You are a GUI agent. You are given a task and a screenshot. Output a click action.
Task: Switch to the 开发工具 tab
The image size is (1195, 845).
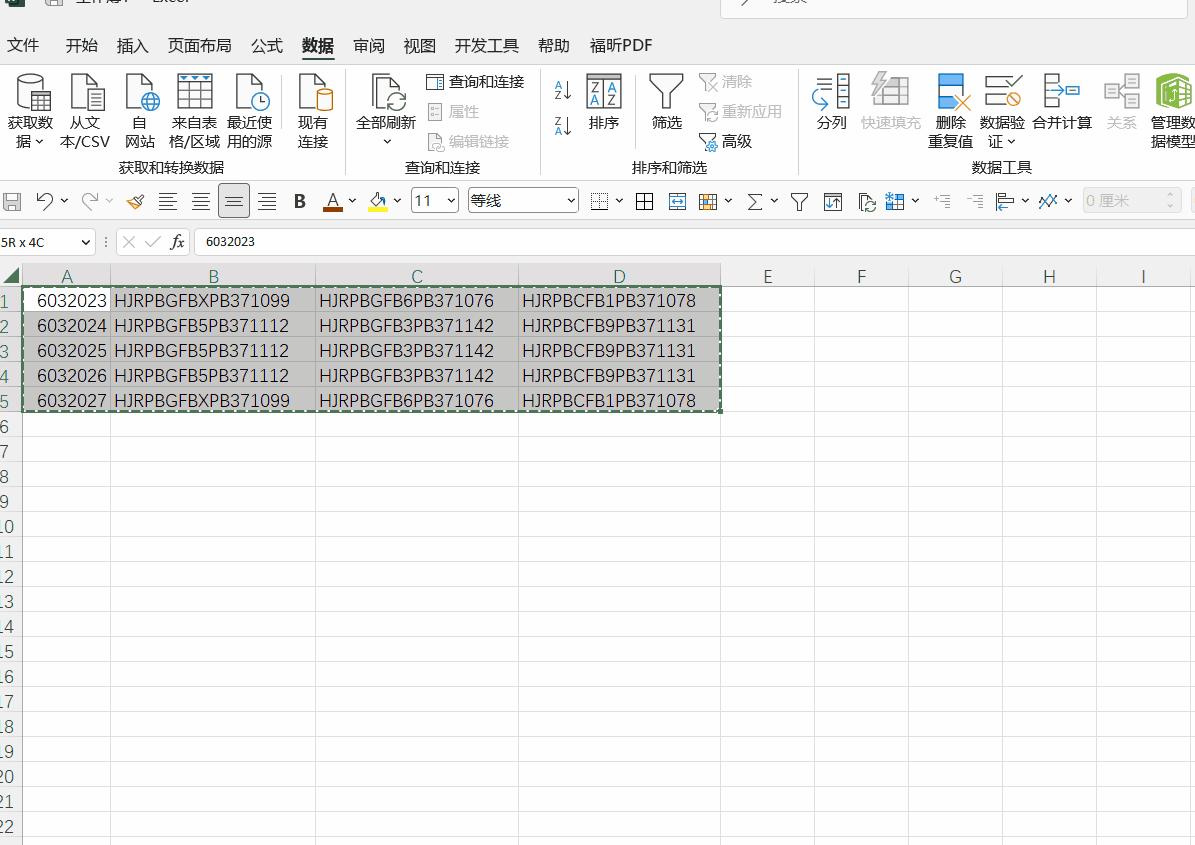[x=486, y=46]
